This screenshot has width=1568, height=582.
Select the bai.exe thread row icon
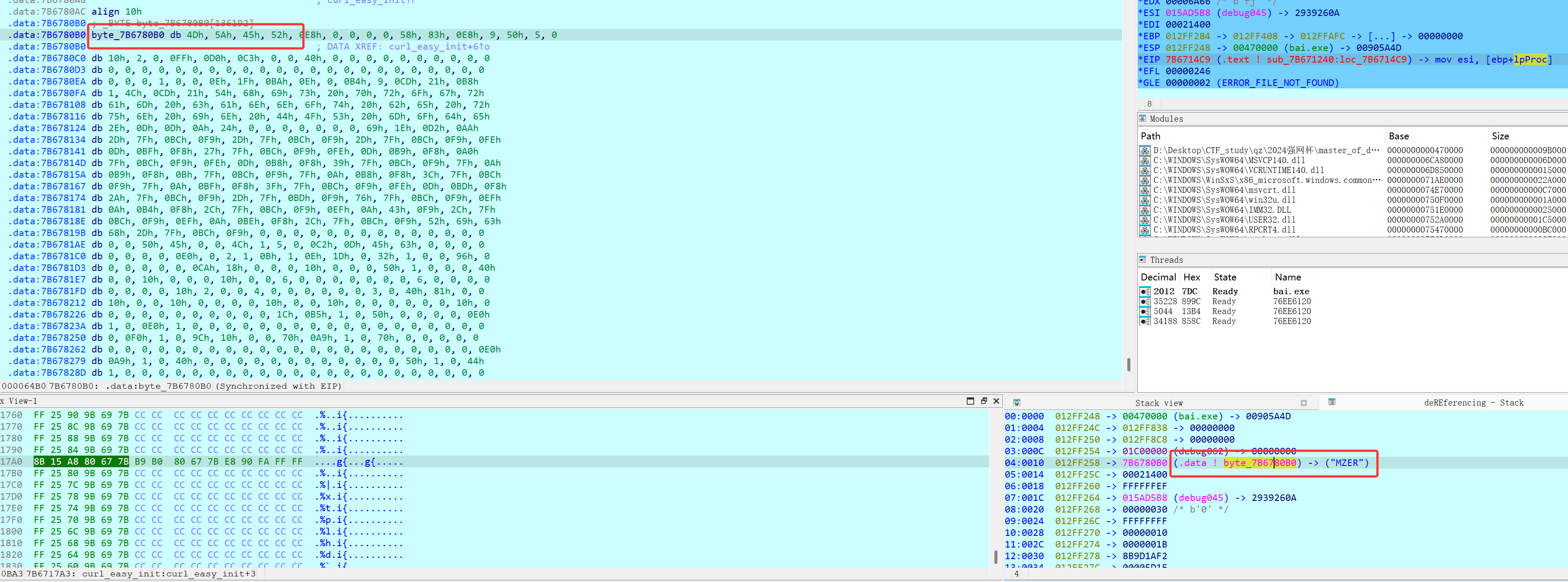(1145, 291)
